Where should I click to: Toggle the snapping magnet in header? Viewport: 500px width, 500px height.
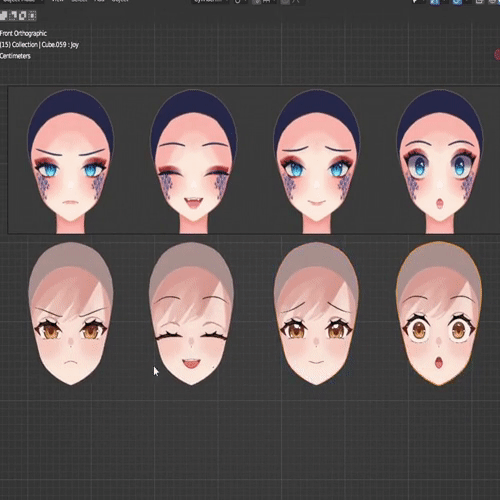click(256, 1)
